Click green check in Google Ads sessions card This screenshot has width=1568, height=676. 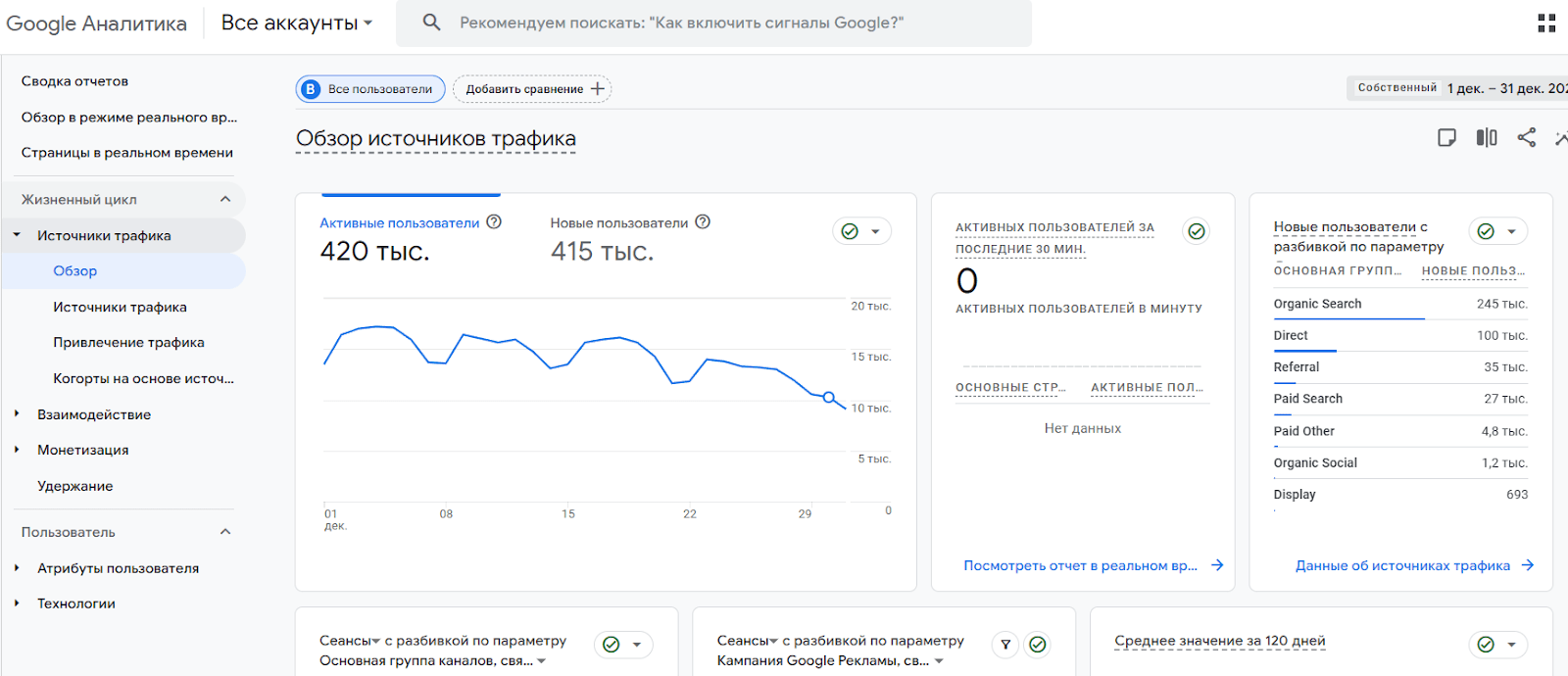click(1038, 645)
